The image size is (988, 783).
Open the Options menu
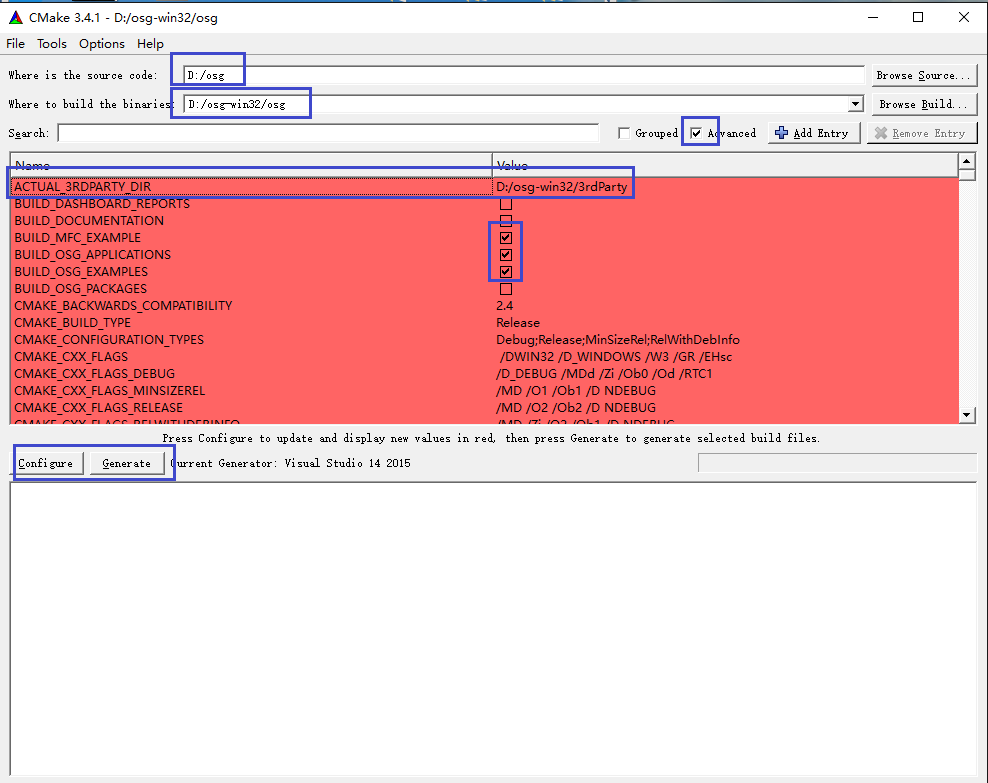pos(101,43)
